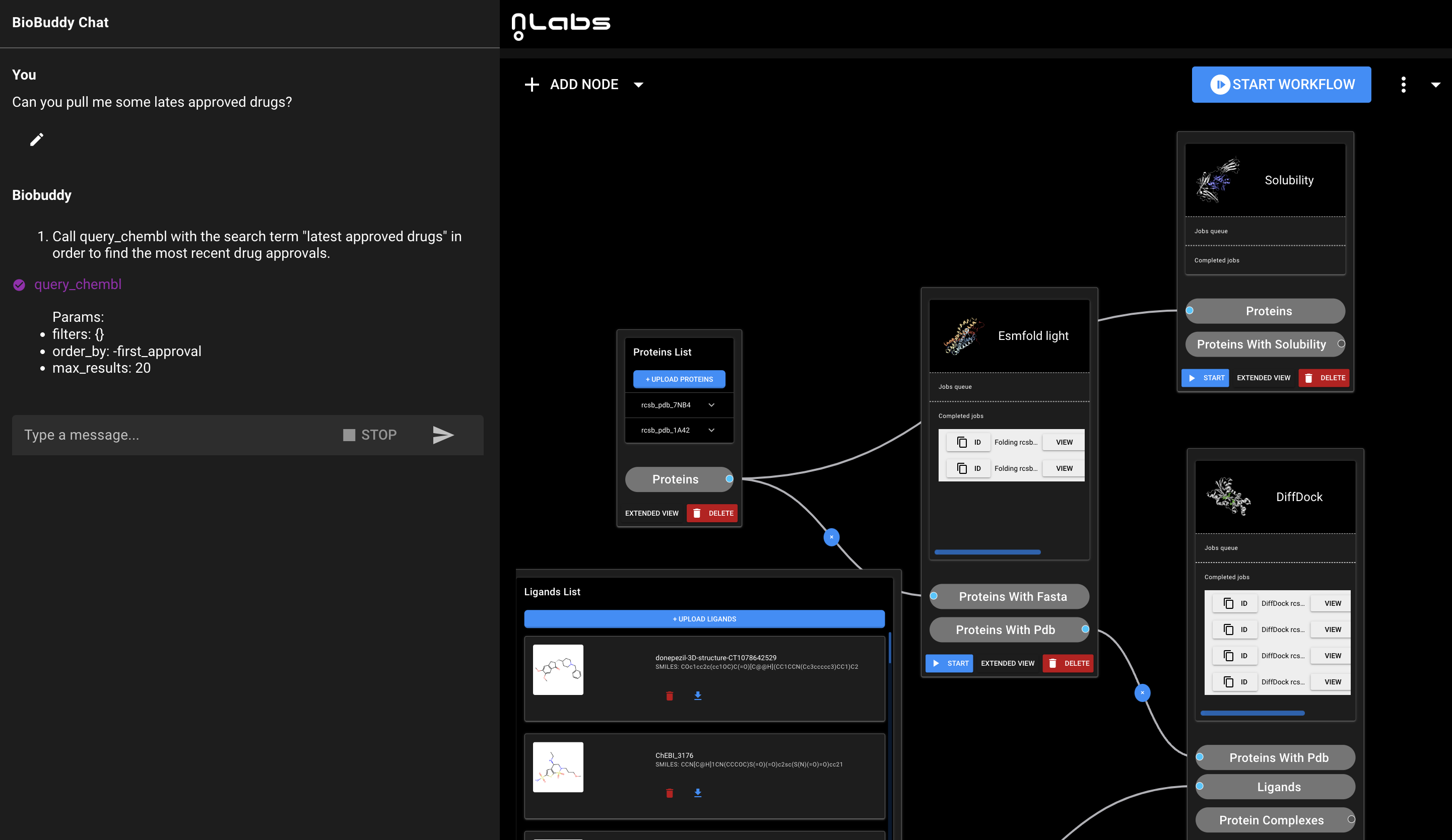Image resolution: width=1452 pixels, height=840 pixels.
Task: Download the ChEBI_3176 ligand
Action: [697, 793]
